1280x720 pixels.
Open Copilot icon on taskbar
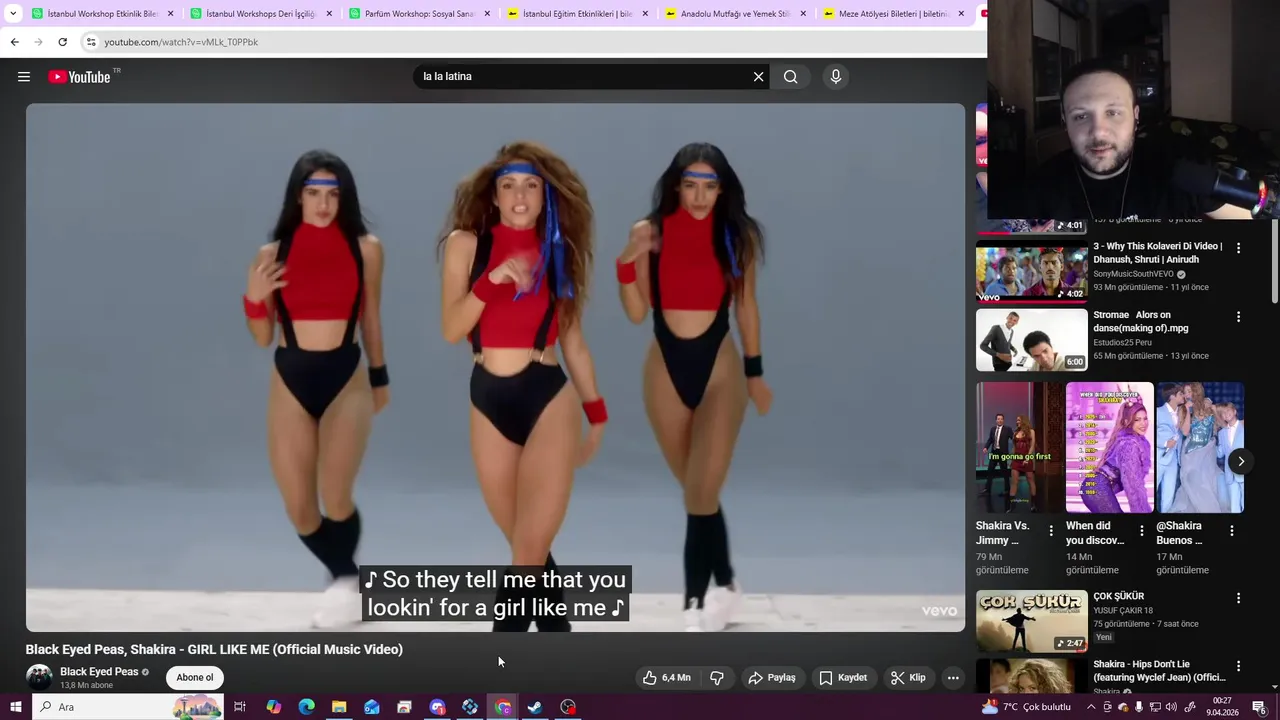click(x=273, y=707)
